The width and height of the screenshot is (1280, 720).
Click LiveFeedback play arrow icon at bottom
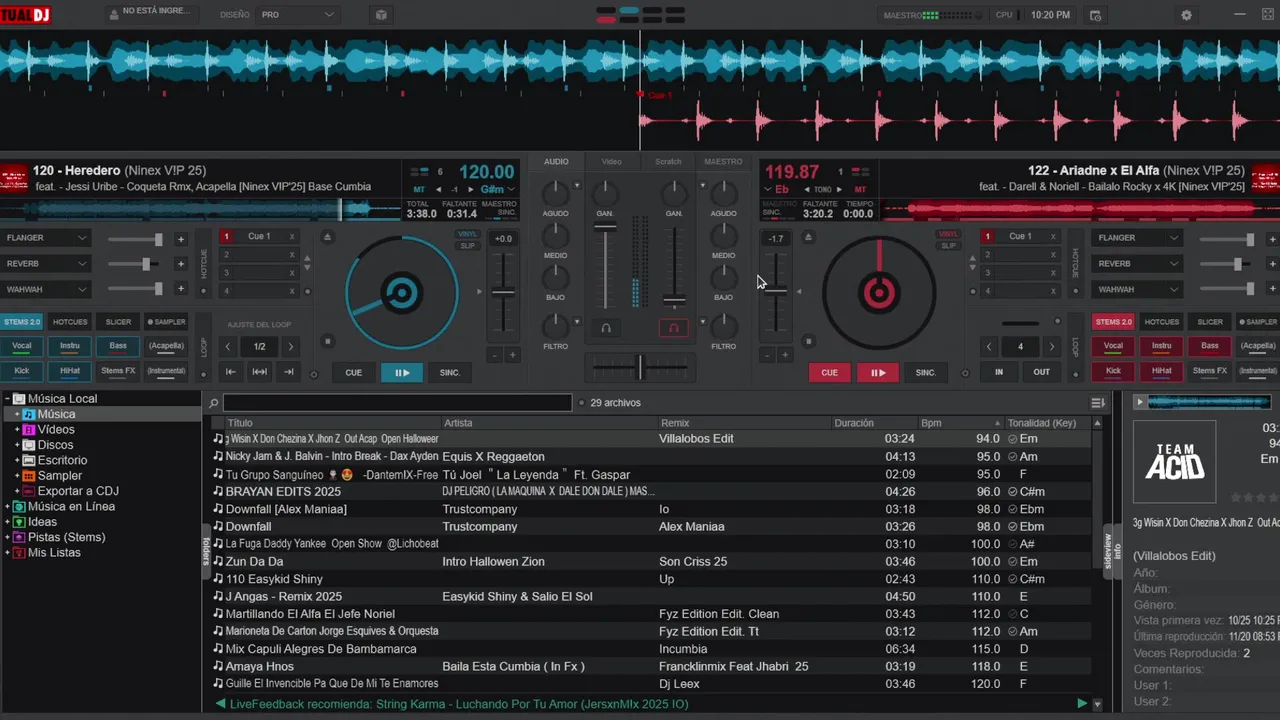(x=1081, y=704)
